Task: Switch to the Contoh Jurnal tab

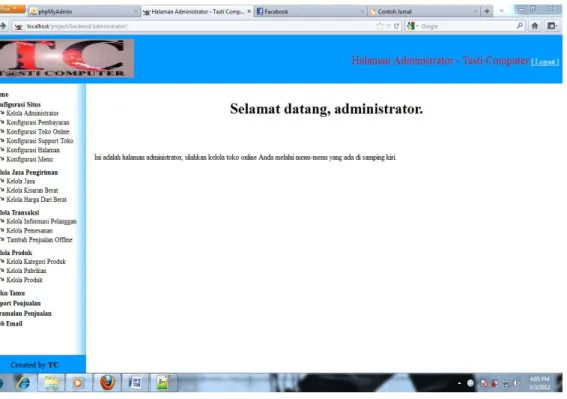Action: click(423, 12)
